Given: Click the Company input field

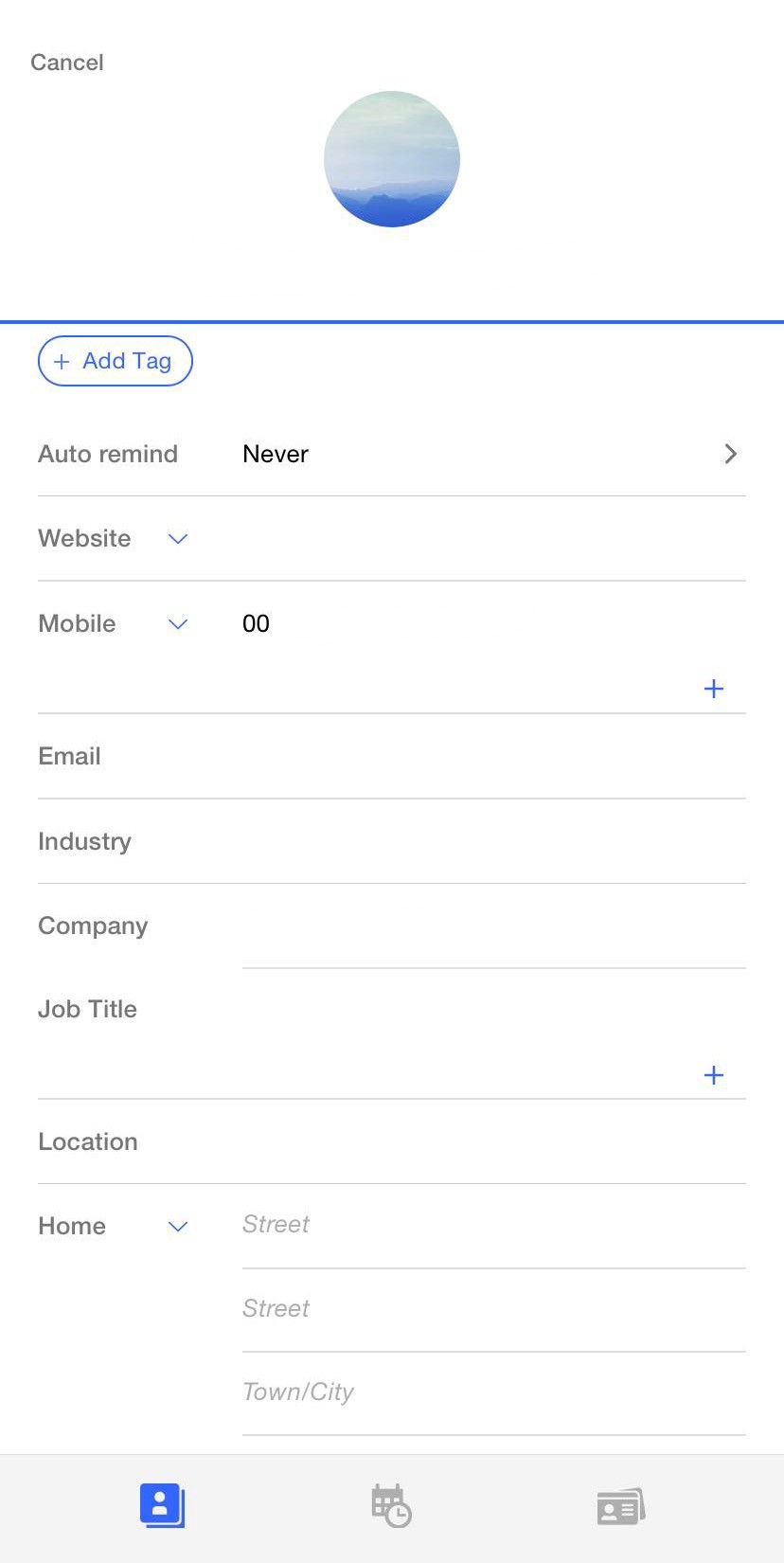Looking at the screenshot, I should coord(492,926).
